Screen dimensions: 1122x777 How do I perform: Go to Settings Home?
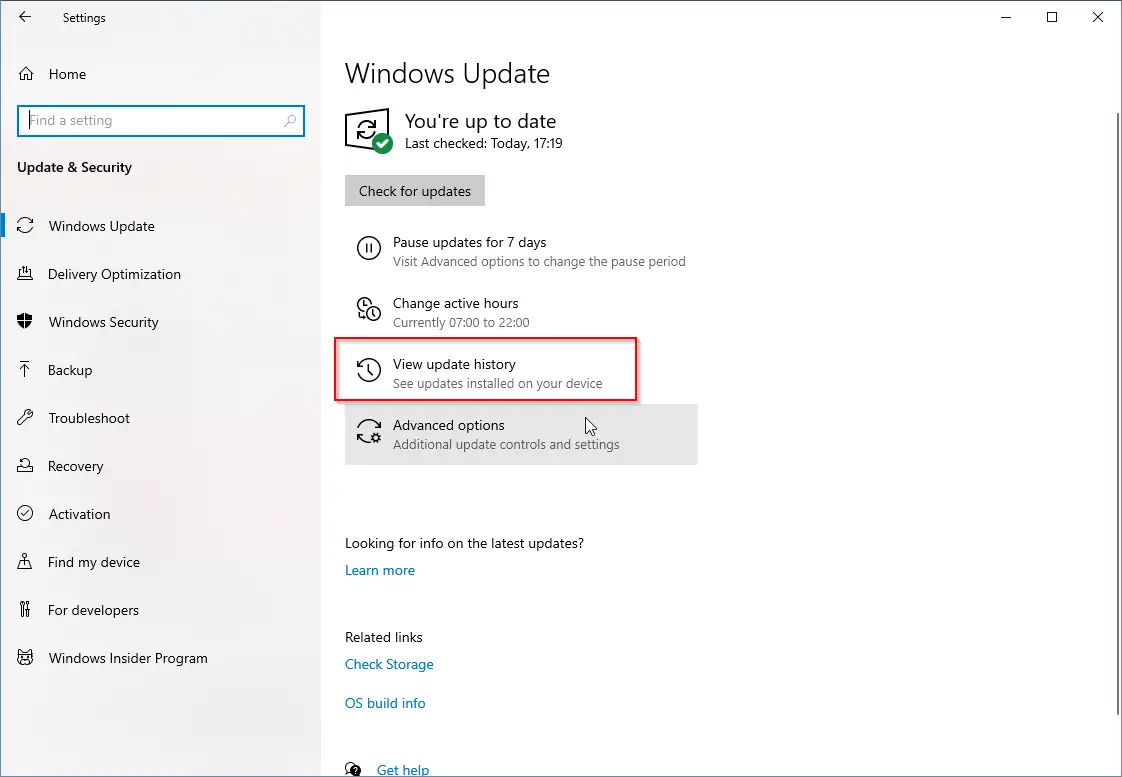pos(160,74)
